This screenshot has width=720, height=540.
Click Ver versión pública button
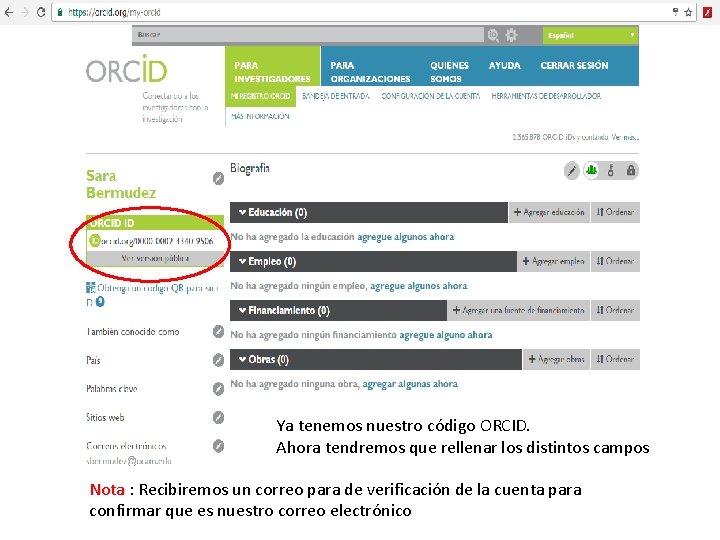pyautogui.click(x=155, y=259)
